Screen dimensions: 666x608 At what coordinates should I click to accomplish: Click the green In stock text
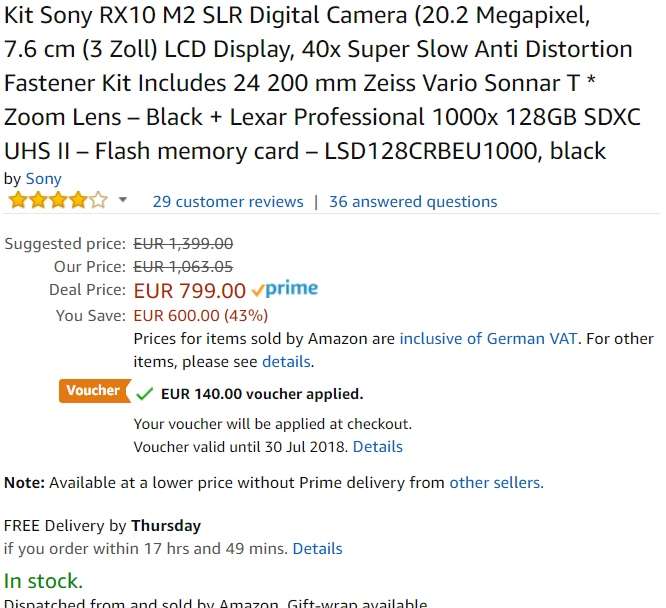pos(44,581)
